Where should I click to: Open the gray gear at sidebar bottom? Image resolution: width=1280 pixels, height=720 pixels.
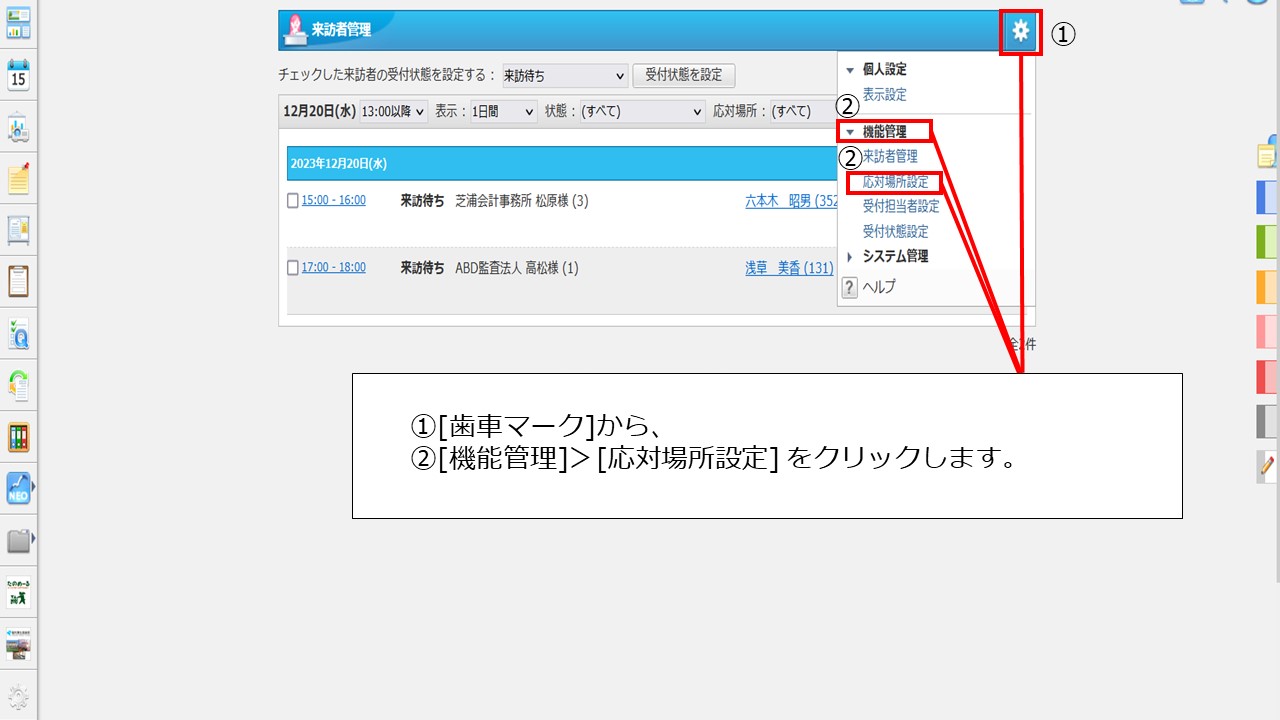[x=18, y=697]
